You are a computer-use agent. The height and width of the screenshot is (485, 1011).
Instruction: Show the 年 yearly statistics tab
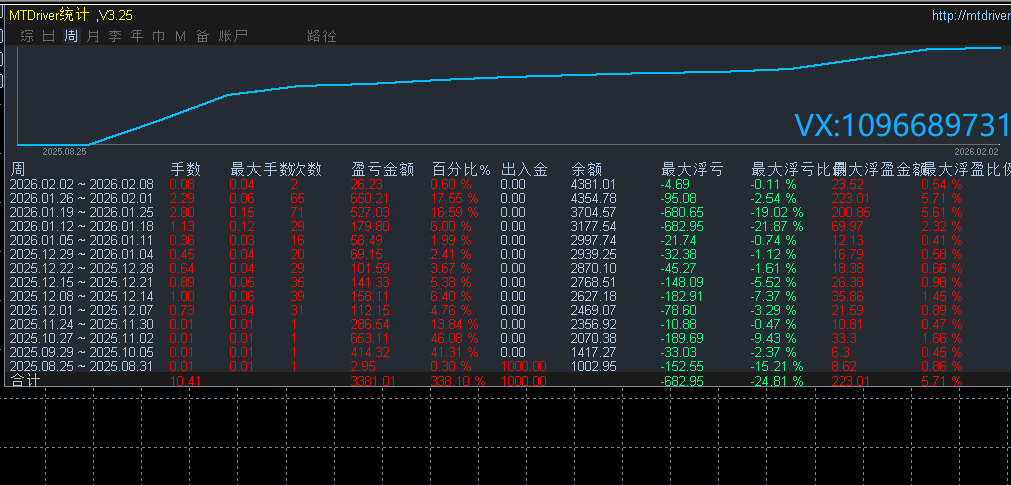tap(137, 36)
